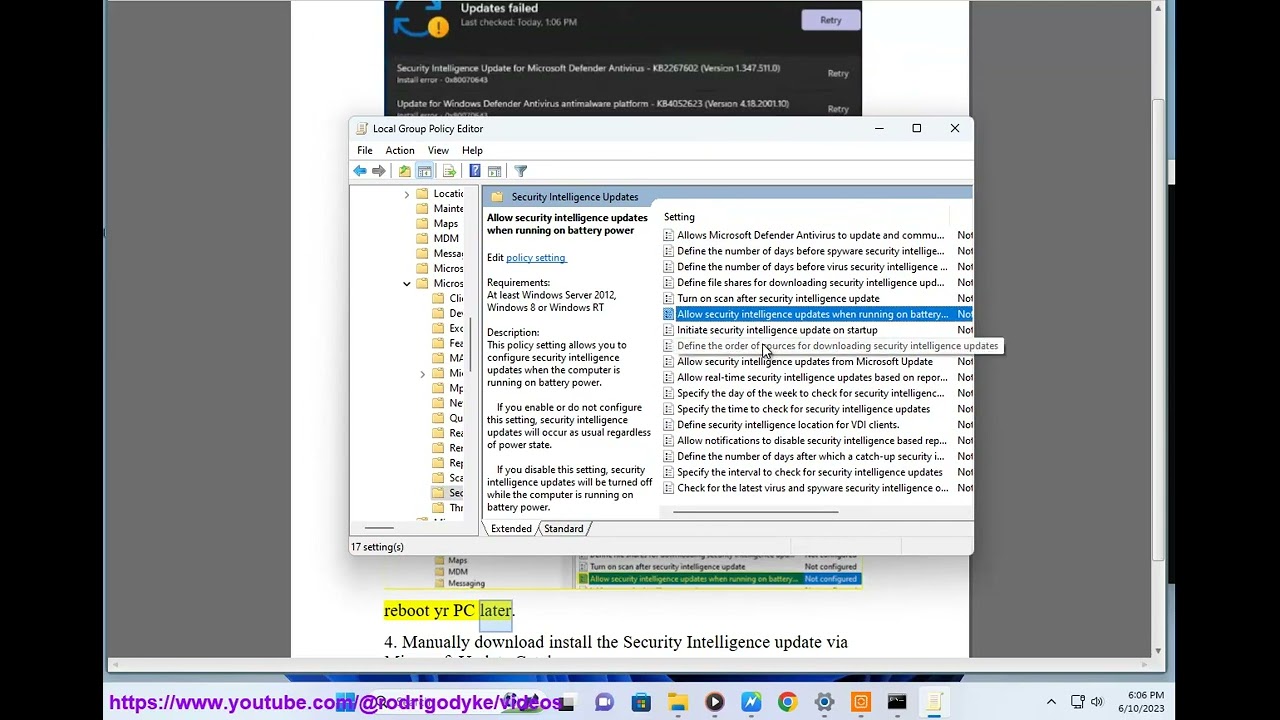Open the File menu
Image resolution: width=1280 pixels, height=720 pixels.
[365, 150]
